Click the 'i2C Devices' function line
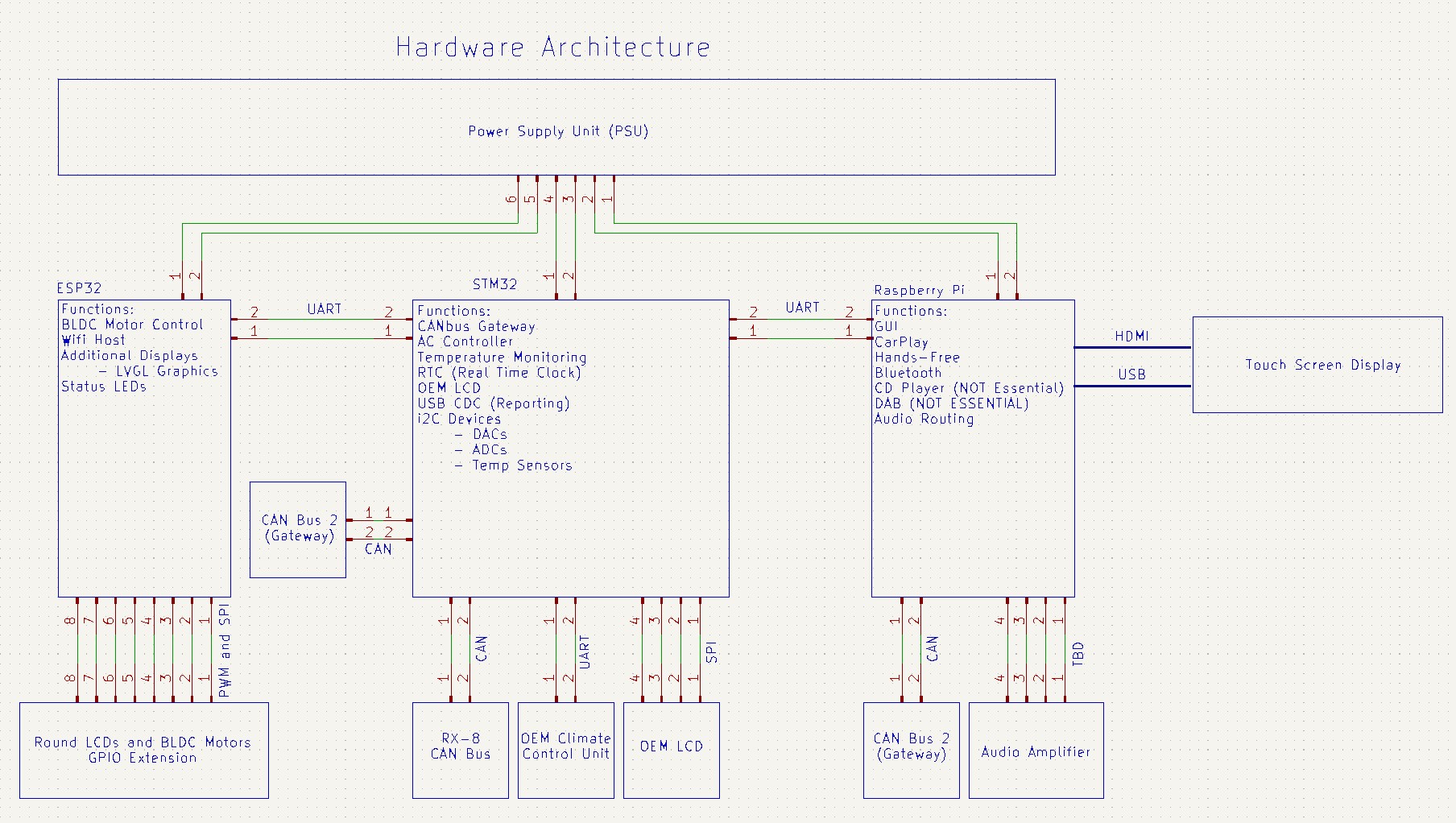This screenshot has width=1456, height=823. (459, 419)
